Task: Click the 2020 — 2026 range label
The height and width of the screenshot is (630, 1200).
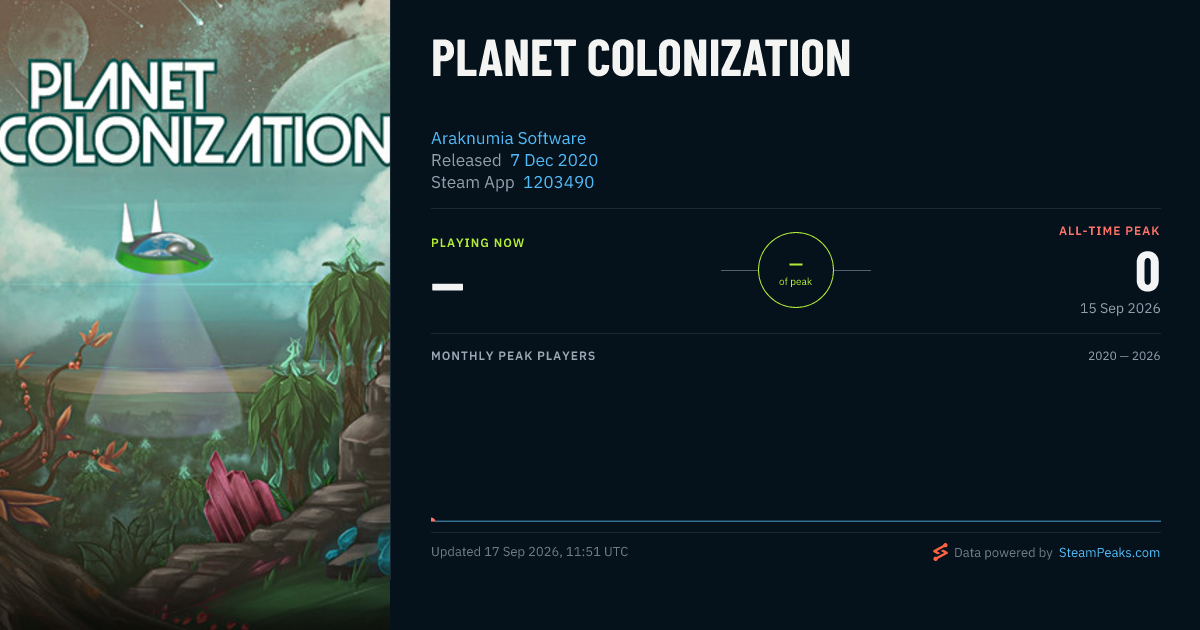Action: point(1124,356)
